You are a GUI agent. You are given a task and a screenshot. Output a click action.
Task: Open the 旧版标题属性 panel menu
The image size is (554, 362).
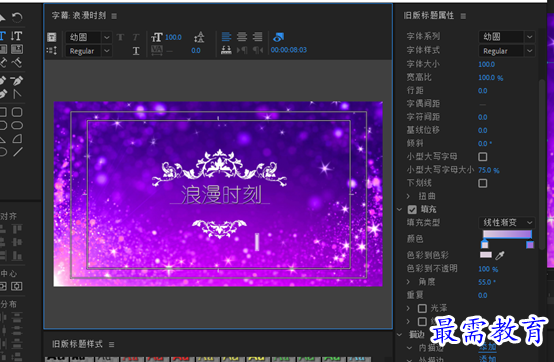(x=463, y=16)
